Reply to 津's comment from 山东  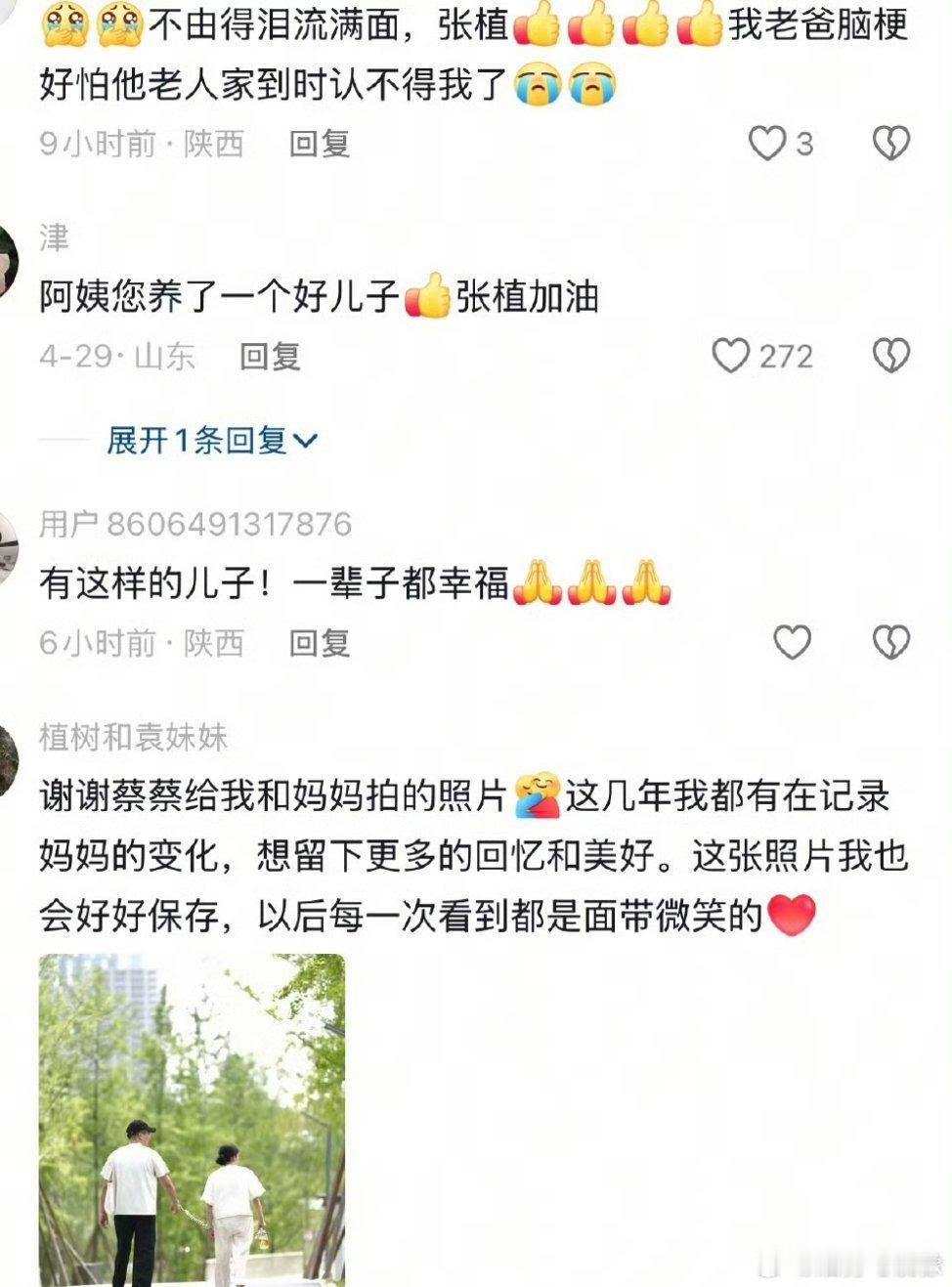(x=270, y=357)
